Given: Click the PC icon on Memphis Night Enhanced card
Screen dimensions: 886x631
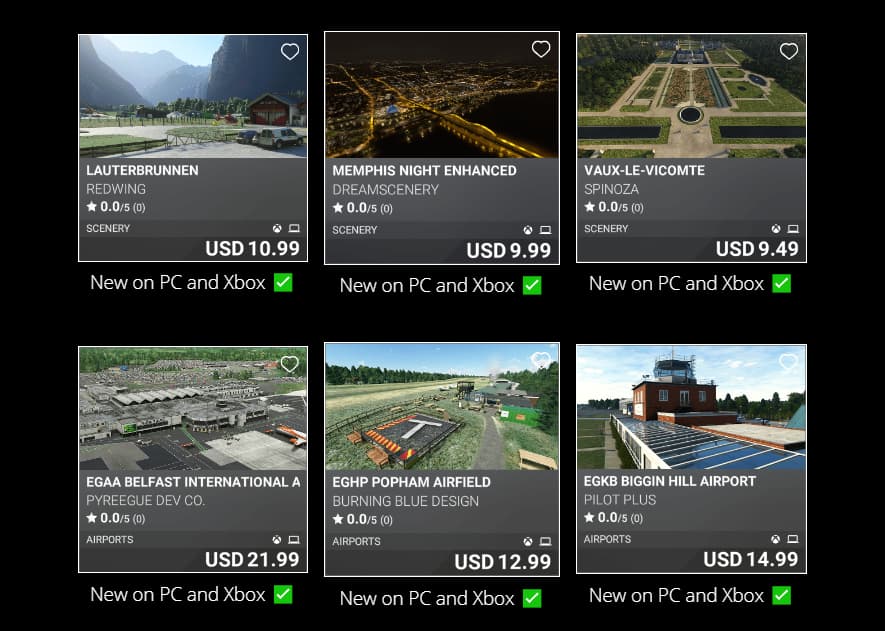Looking at the screenshot, I should click(545, 230).
